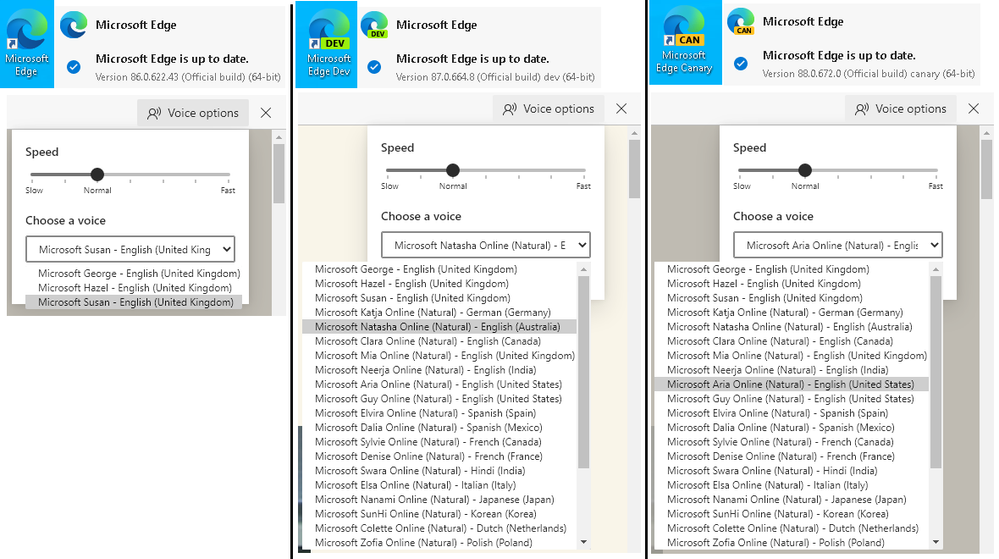The width and height of the screenshot is (999, 559).
Task: Choose Microsoft Guy English (United States) in Canary list
Action: pos(792,399)
